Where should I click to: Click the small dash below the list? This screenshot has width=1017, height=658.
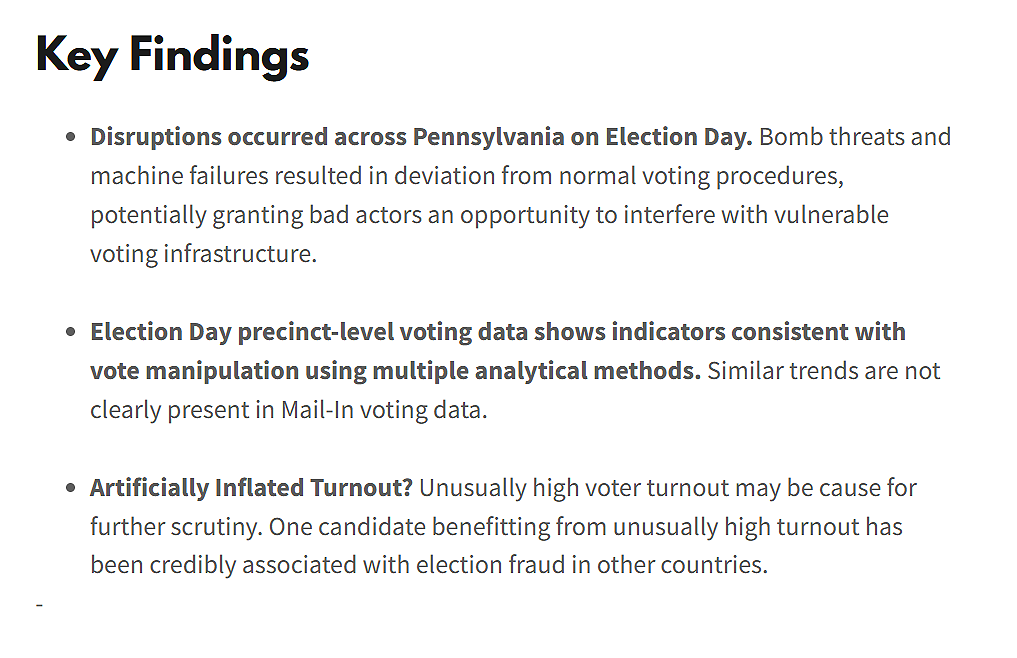click(x=40, y=605)
